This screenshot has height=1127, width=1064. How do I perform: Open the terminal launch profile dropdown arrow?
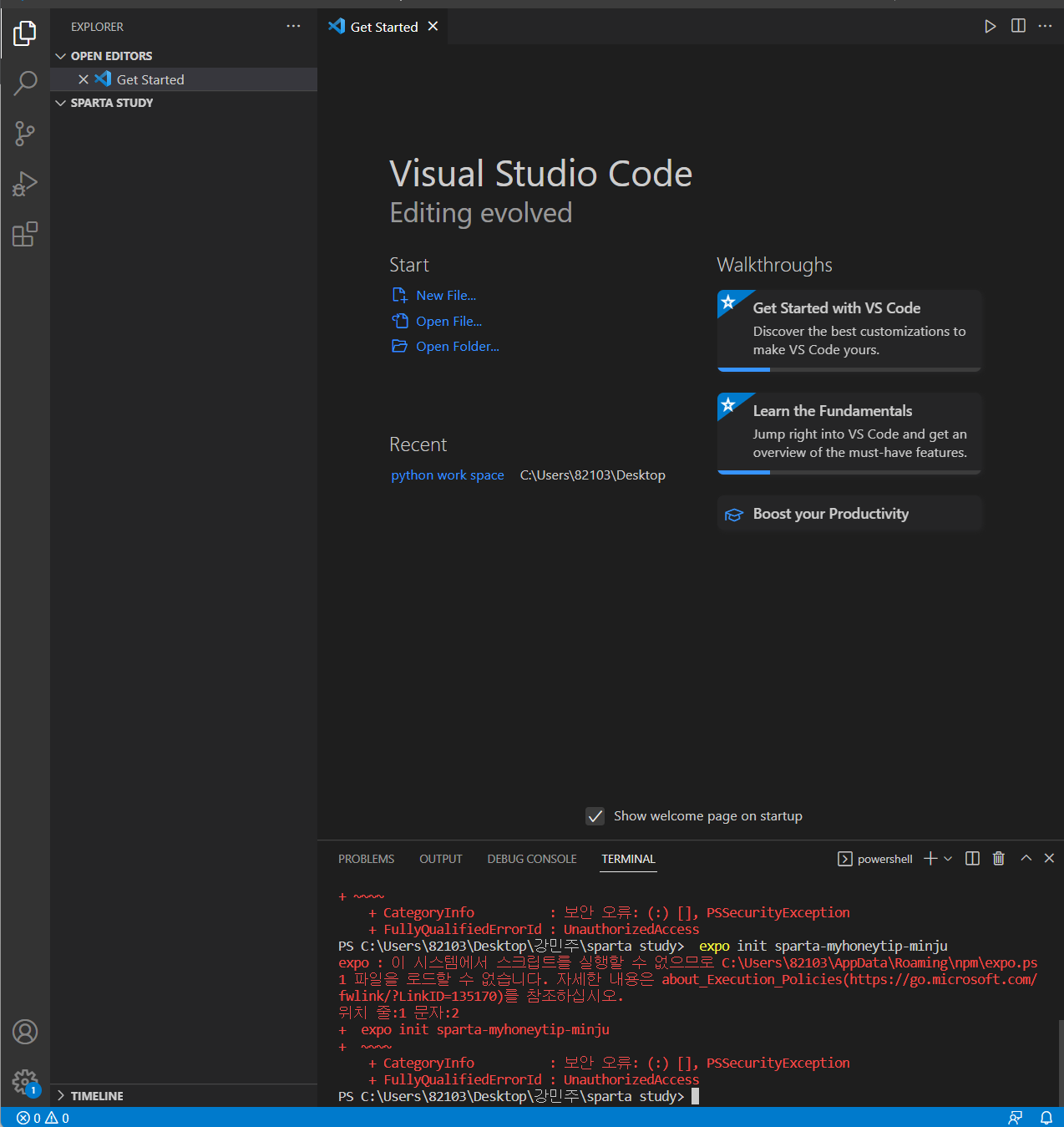click(948, 859)
